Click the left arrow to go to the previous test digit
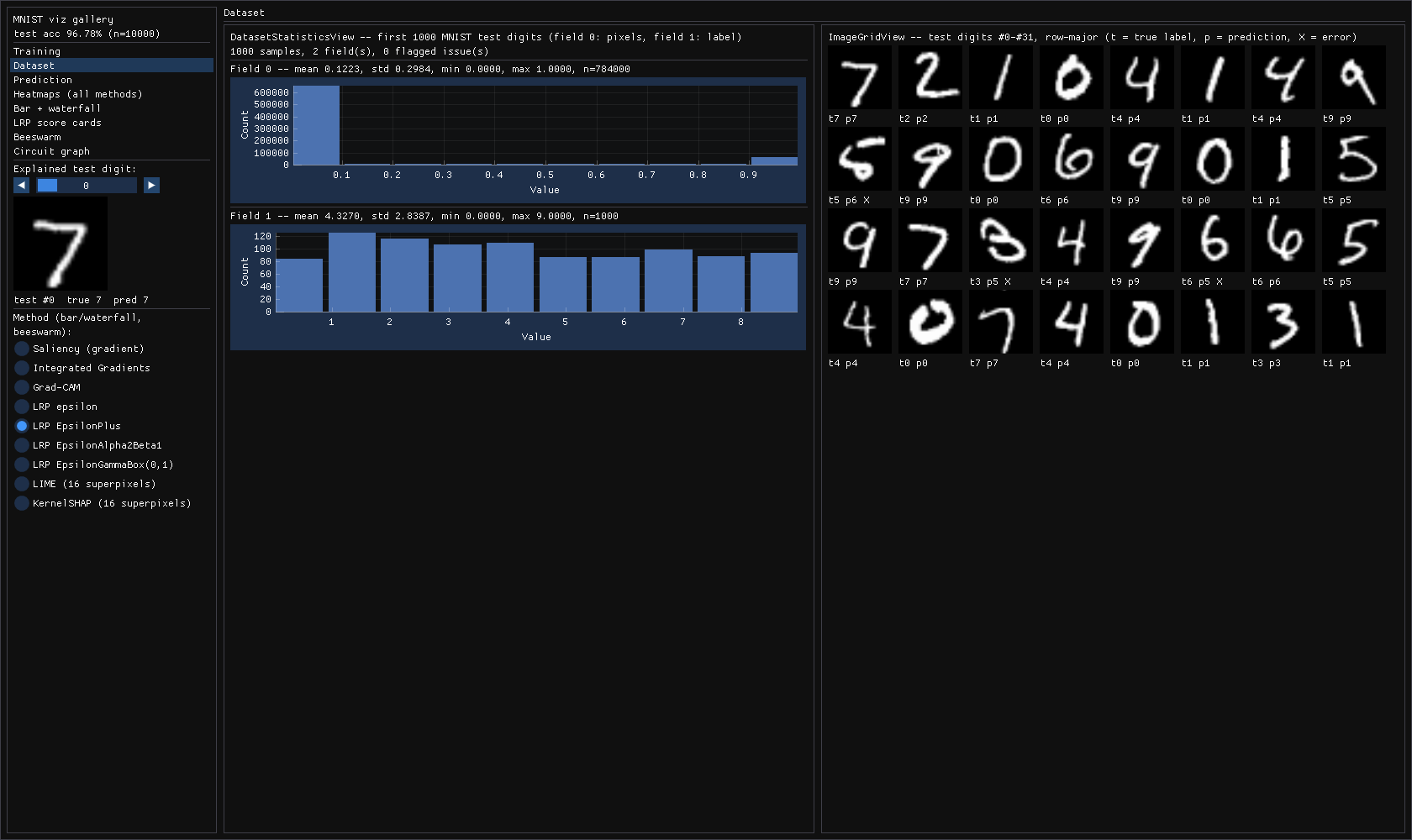 [22, 186]
